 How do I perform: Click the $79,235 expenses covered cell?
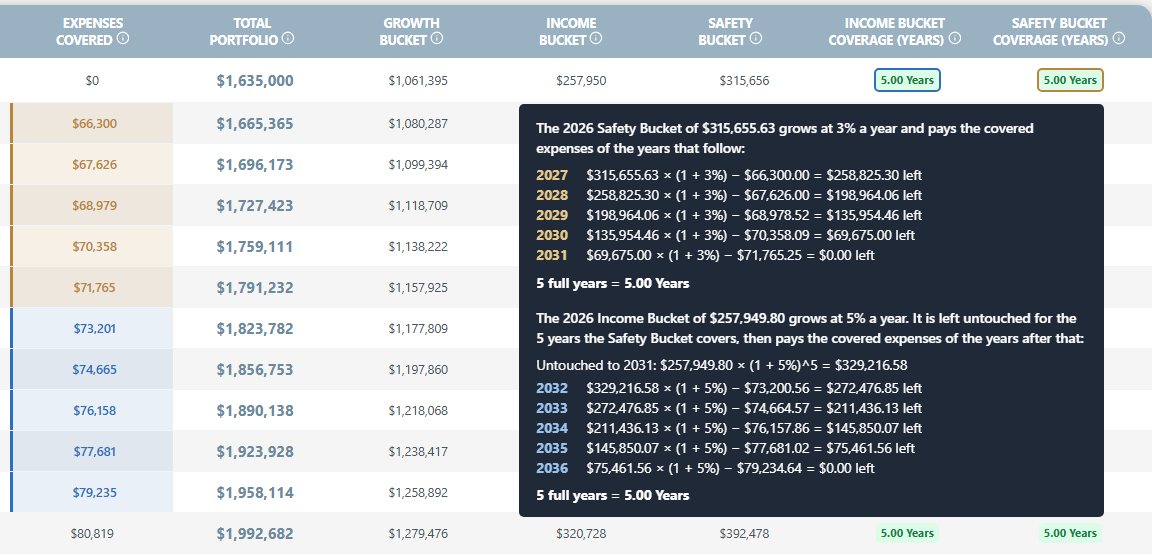[x=94, y=492]
